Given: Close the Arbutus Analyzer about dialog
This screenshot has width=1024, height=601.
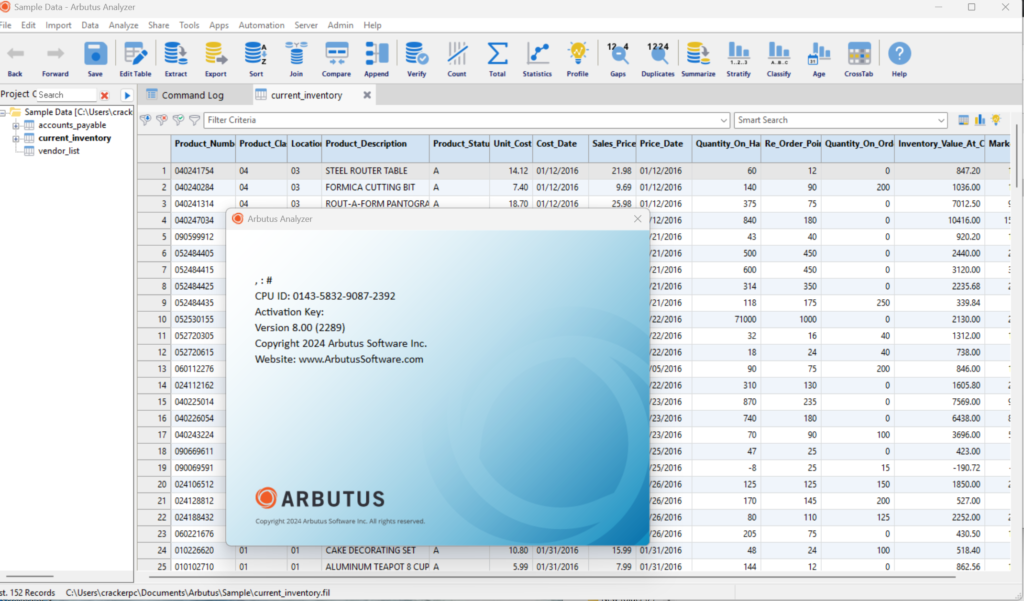Looking at the screenshot, I should pos(637,219).
